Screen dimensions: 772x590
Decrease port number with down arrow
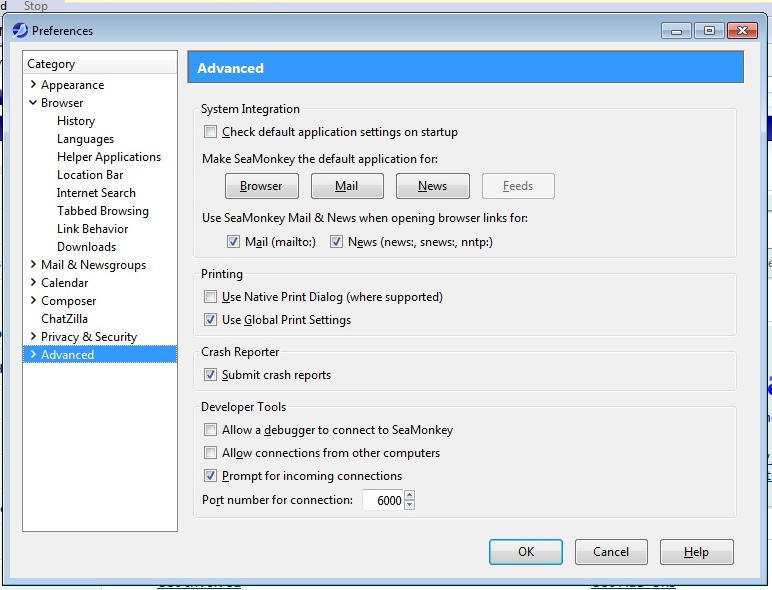410,505
